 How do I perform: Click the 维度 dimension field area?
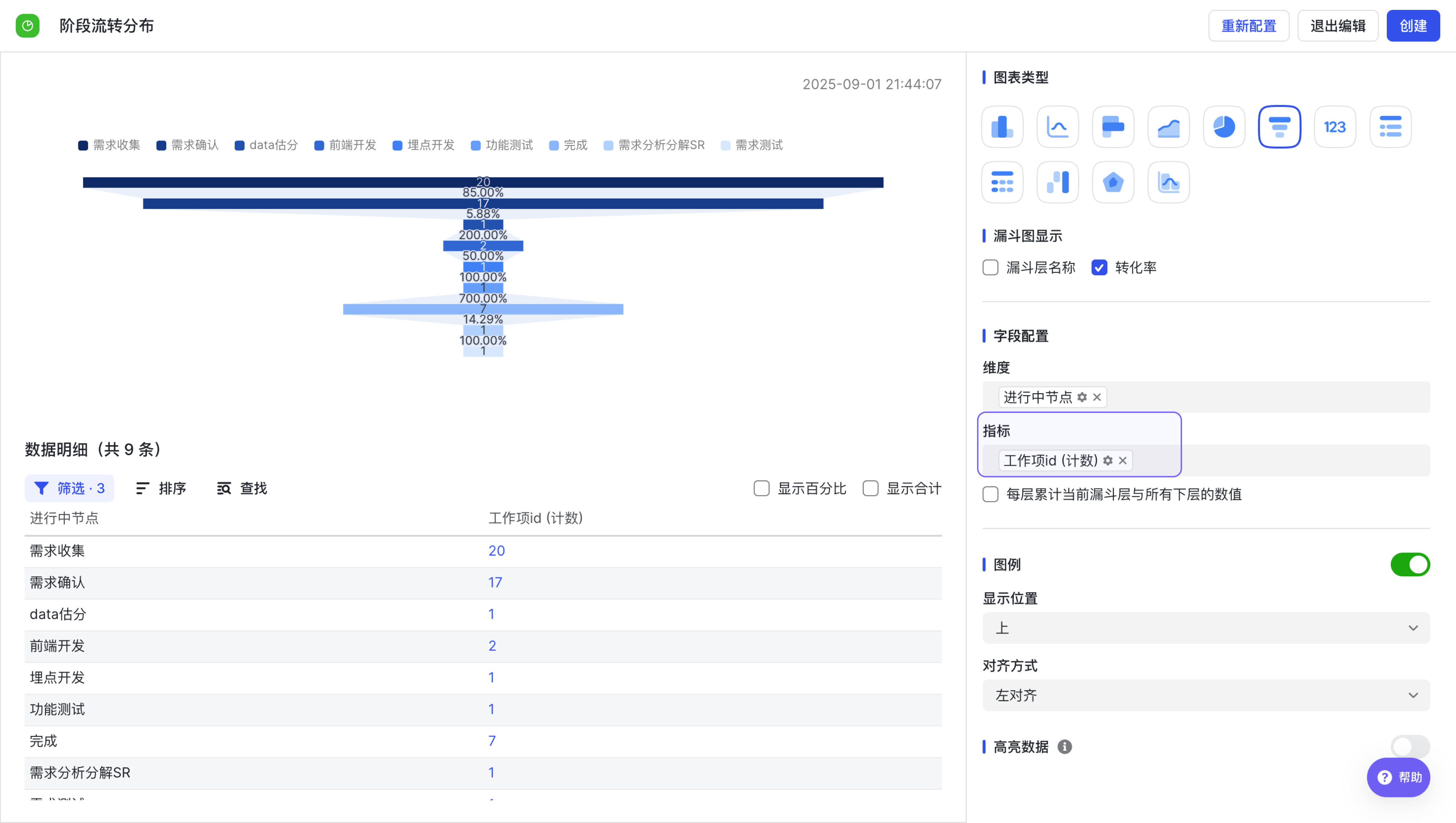point(1206,397)
